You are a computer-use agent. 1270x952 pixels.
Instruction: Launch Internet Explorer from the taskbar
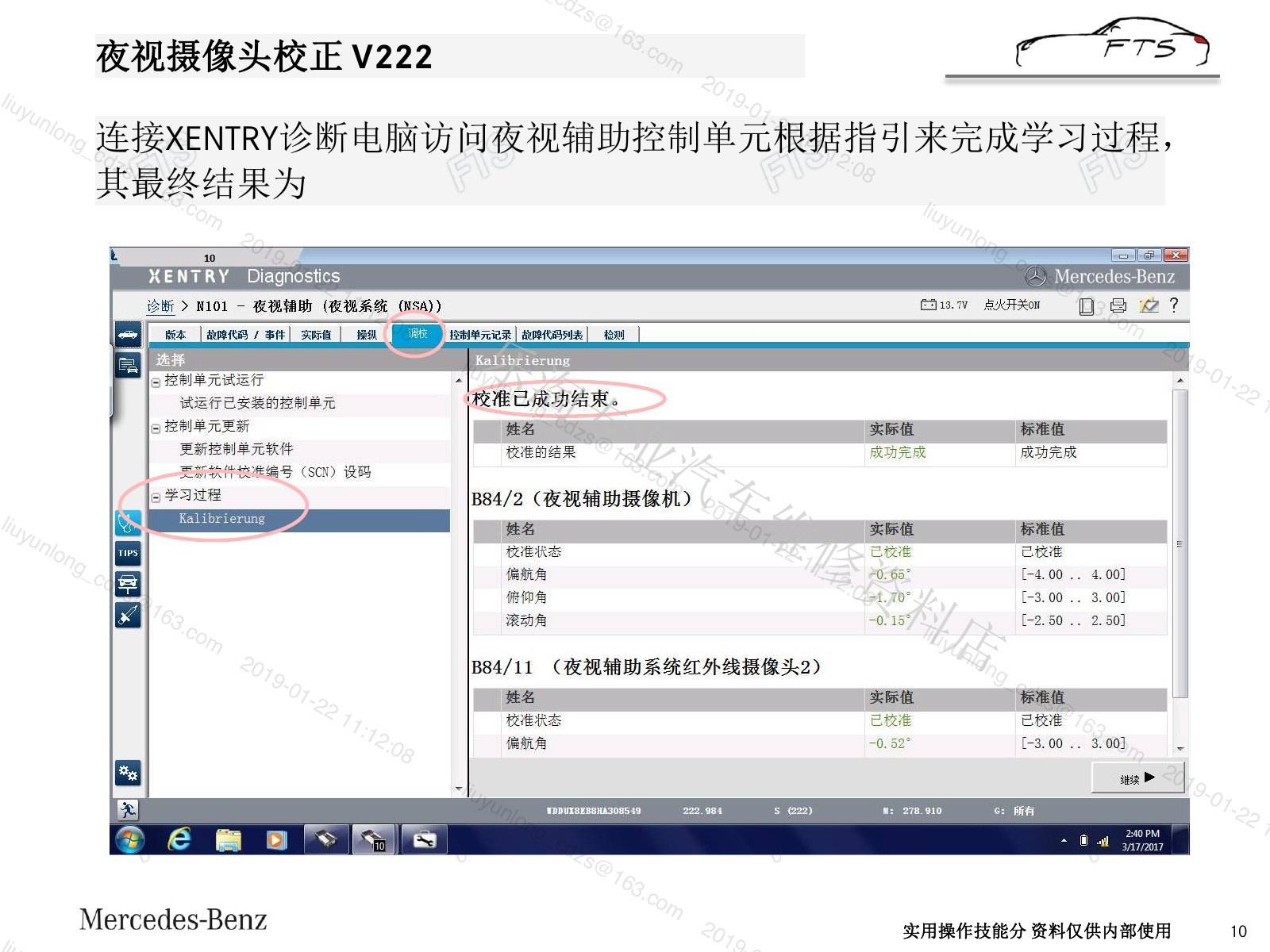click(x=179, y=839)
